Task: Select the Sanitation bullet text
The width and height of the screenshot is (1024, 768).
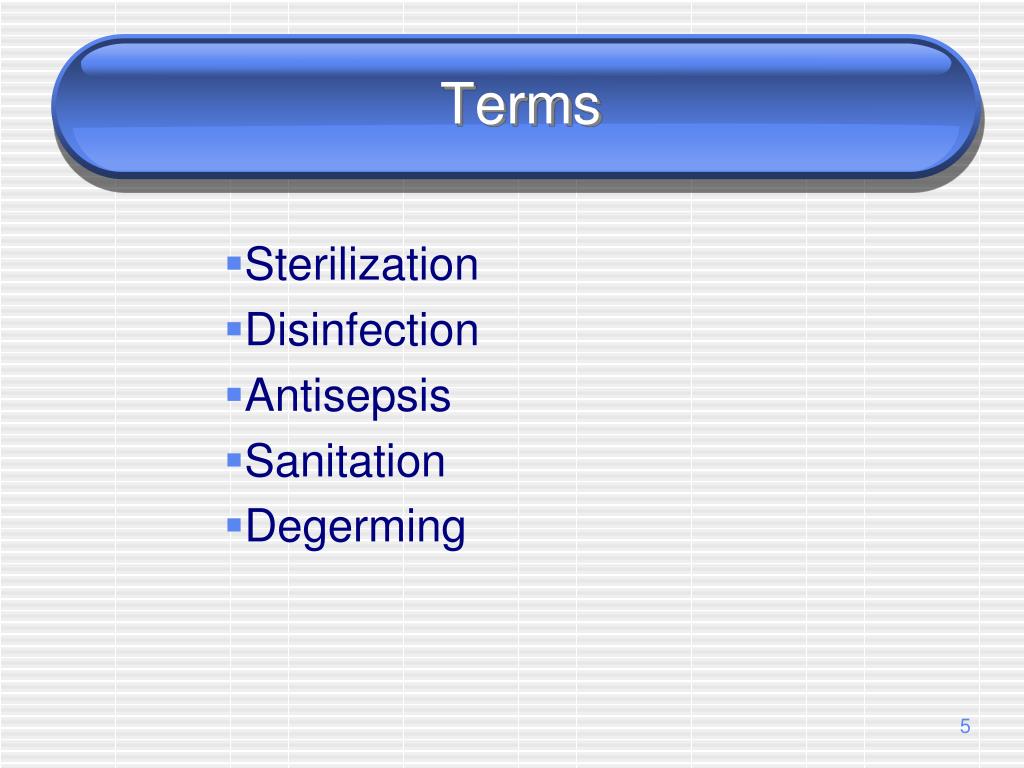Action: pos(345,461)
